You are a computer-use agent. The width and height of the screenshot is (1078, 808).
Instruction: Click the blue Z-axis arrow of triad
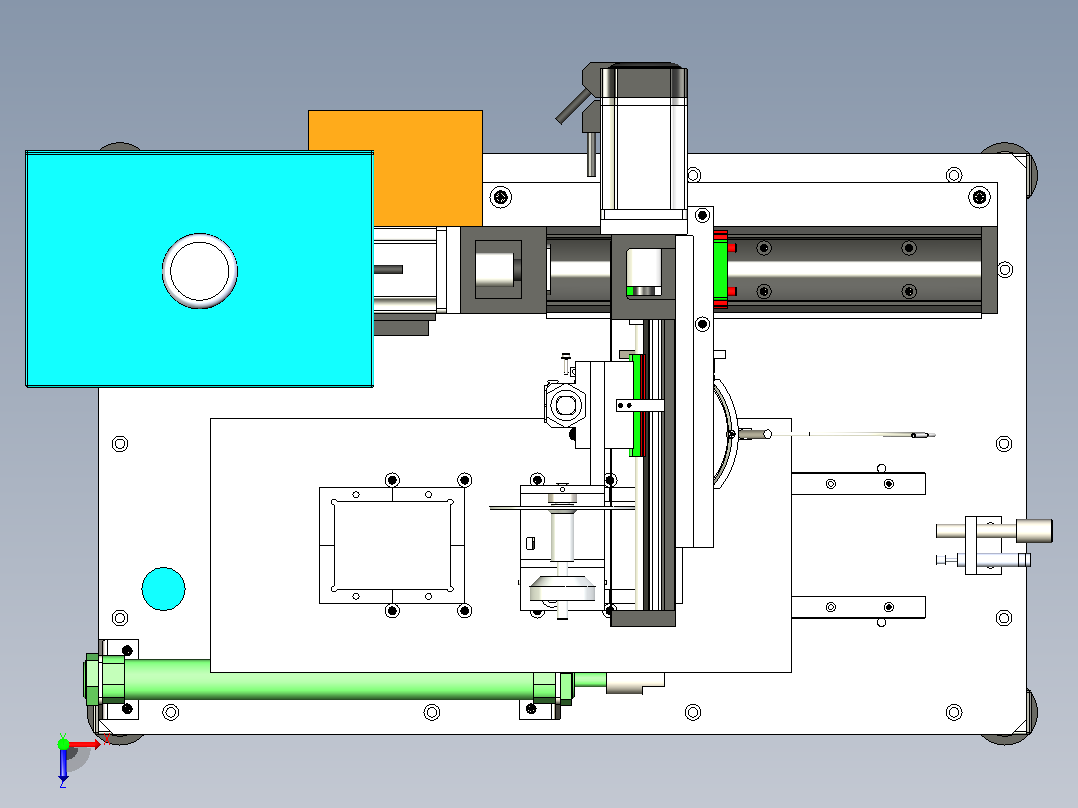(63, 764)
